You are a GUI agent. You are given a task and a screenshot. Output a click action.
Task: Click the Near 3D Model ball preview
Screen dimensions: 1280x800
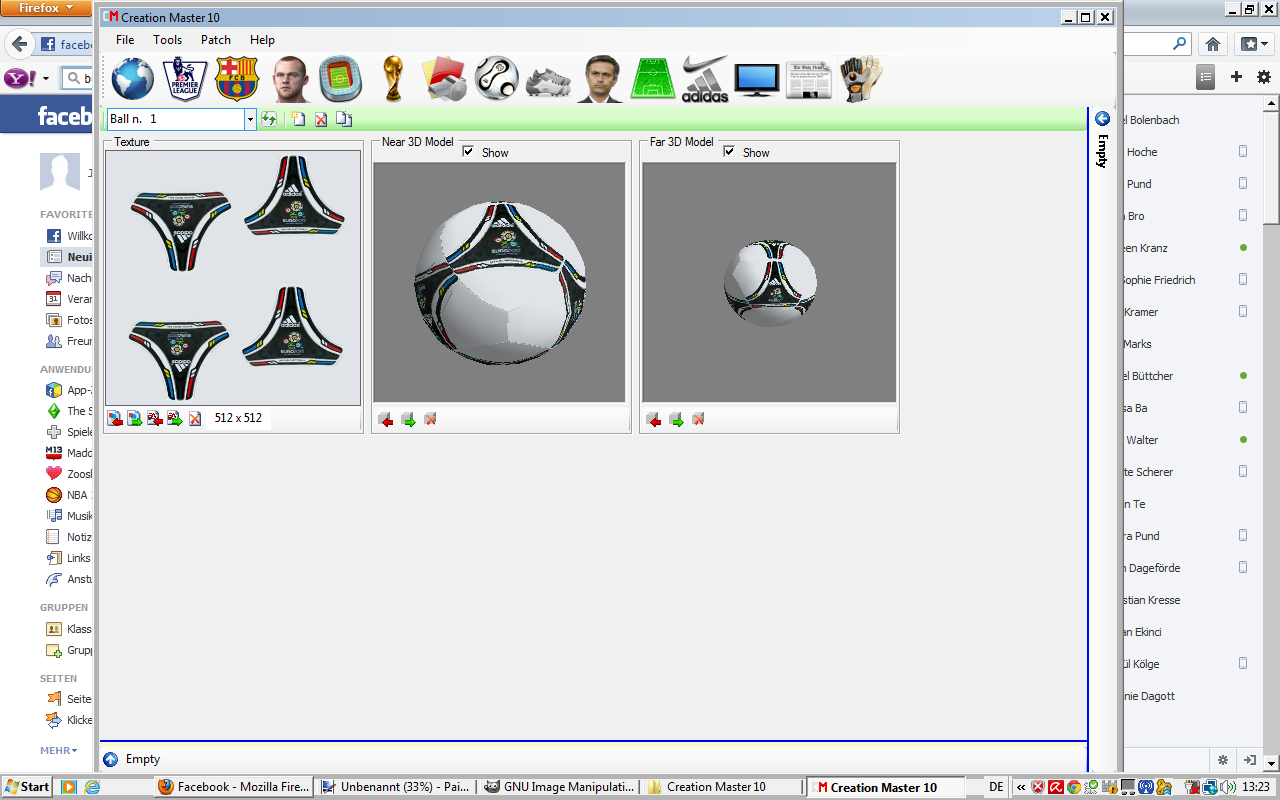tap(499, 283)
